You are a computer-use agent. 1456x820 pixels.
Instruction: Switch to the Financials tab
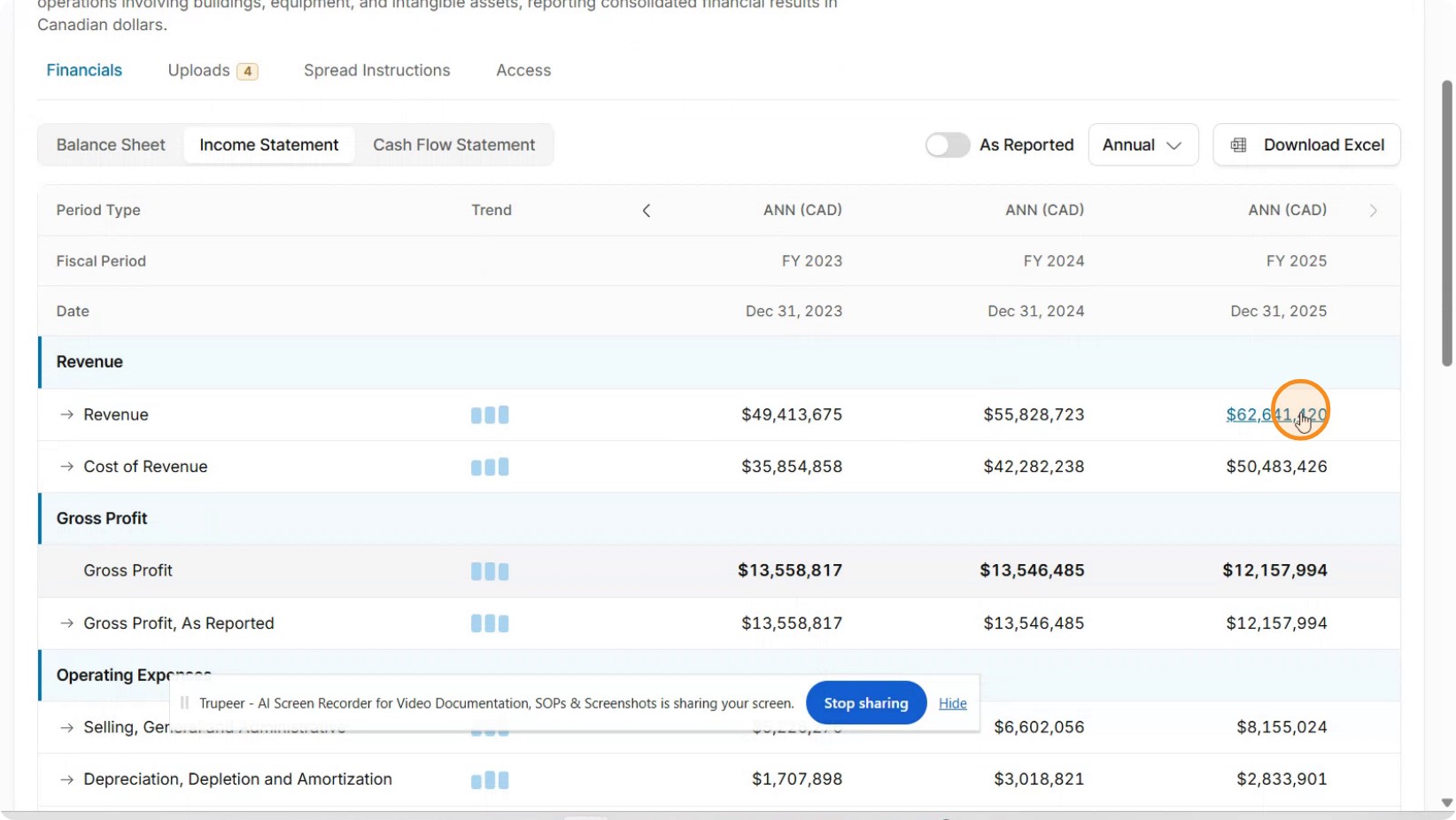coord(84,70)
